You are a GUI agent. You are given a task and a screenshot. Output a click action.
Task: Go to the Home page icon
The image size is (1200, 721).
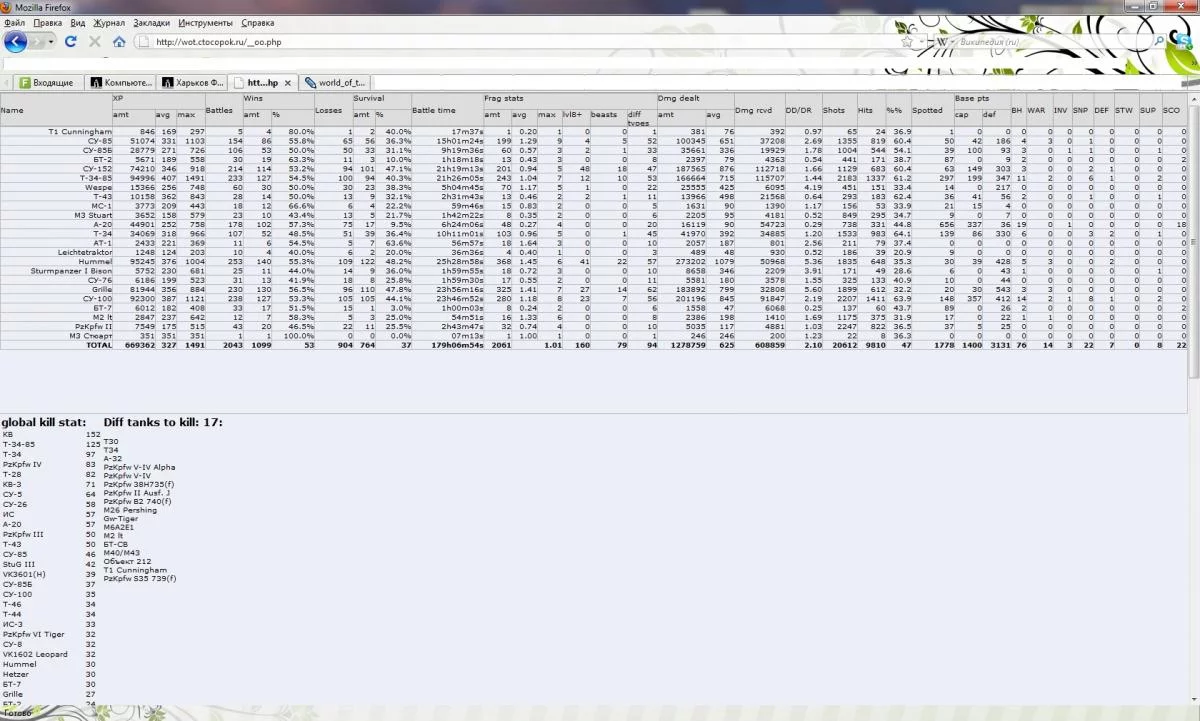tap(119, 42)
